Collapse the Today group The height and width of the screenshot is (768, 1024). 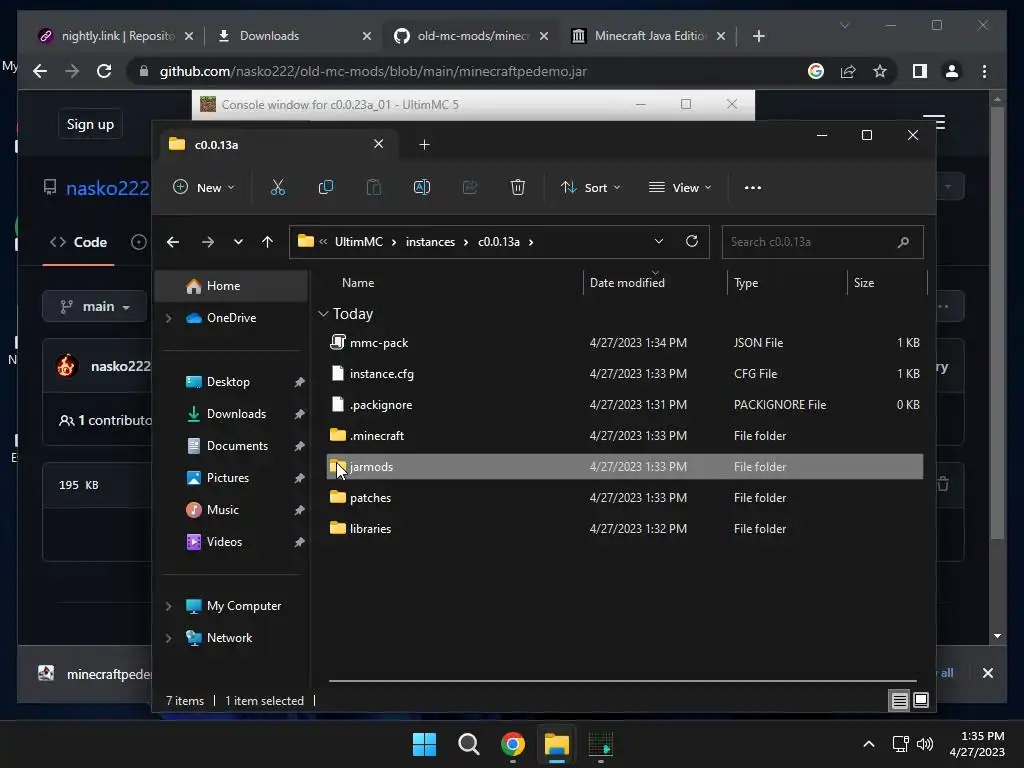[323, 314]
